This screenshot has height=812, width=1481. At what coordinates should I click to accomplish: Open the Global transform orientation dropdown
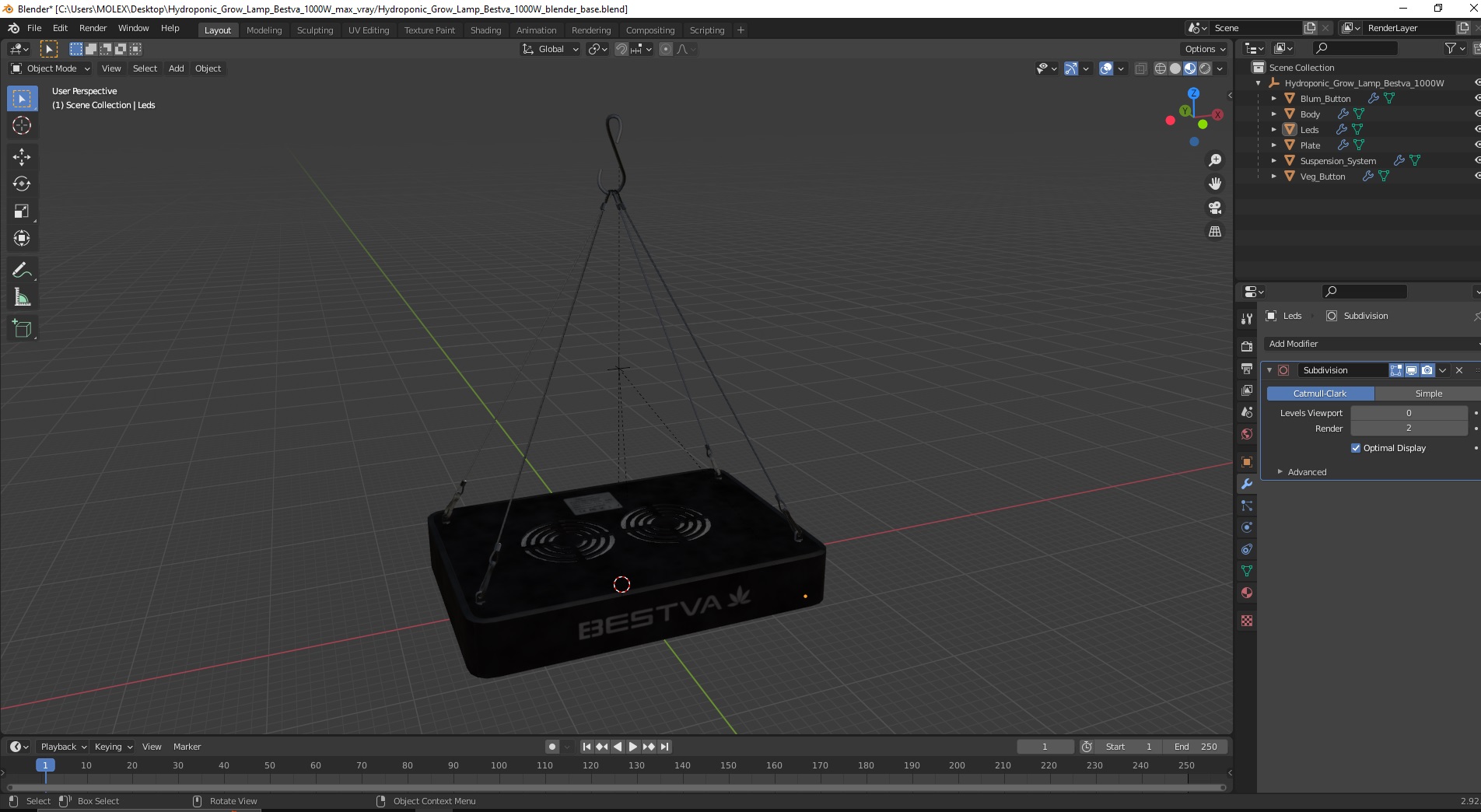[550, 49]
